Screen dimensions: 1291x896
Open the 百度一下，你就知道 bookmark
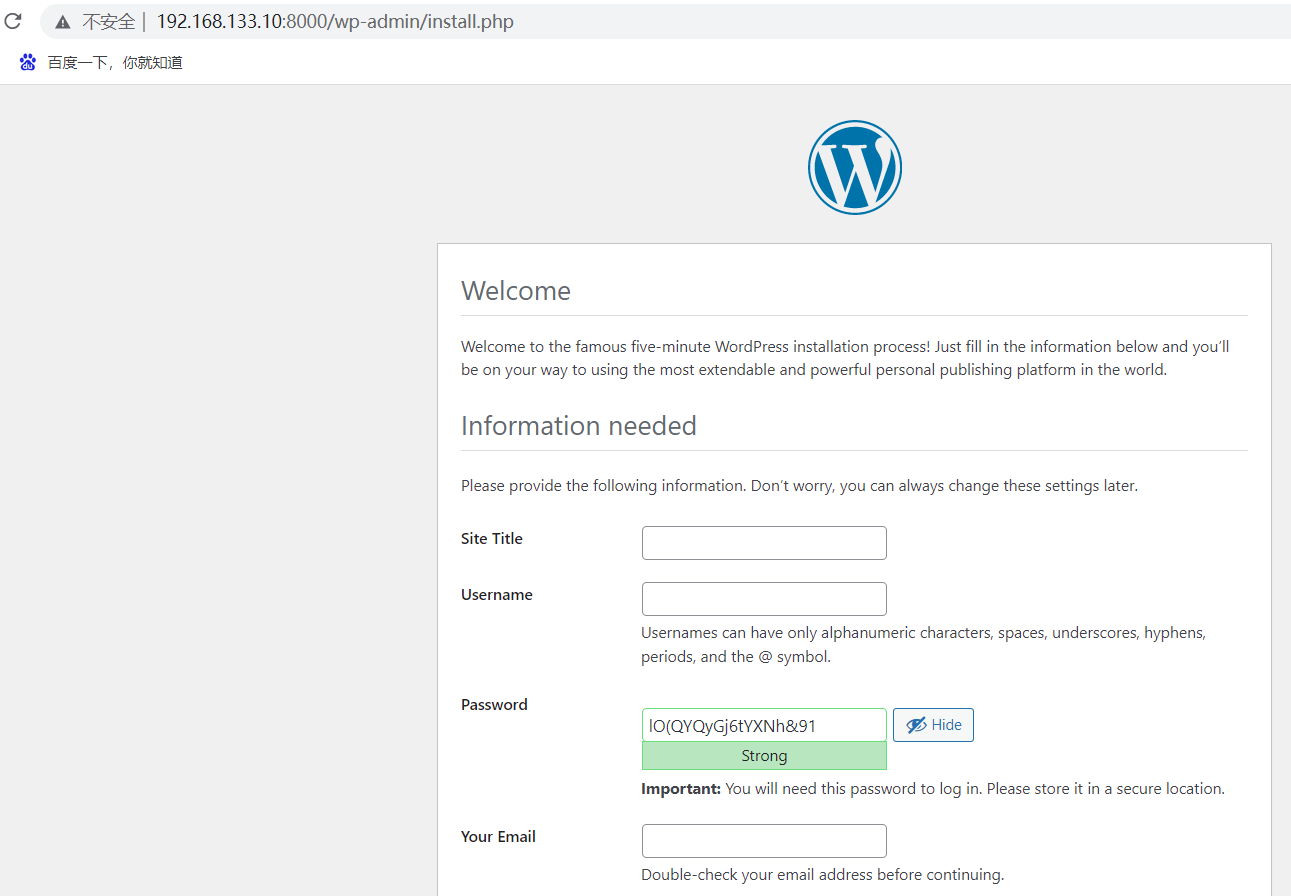pos(115,62)
